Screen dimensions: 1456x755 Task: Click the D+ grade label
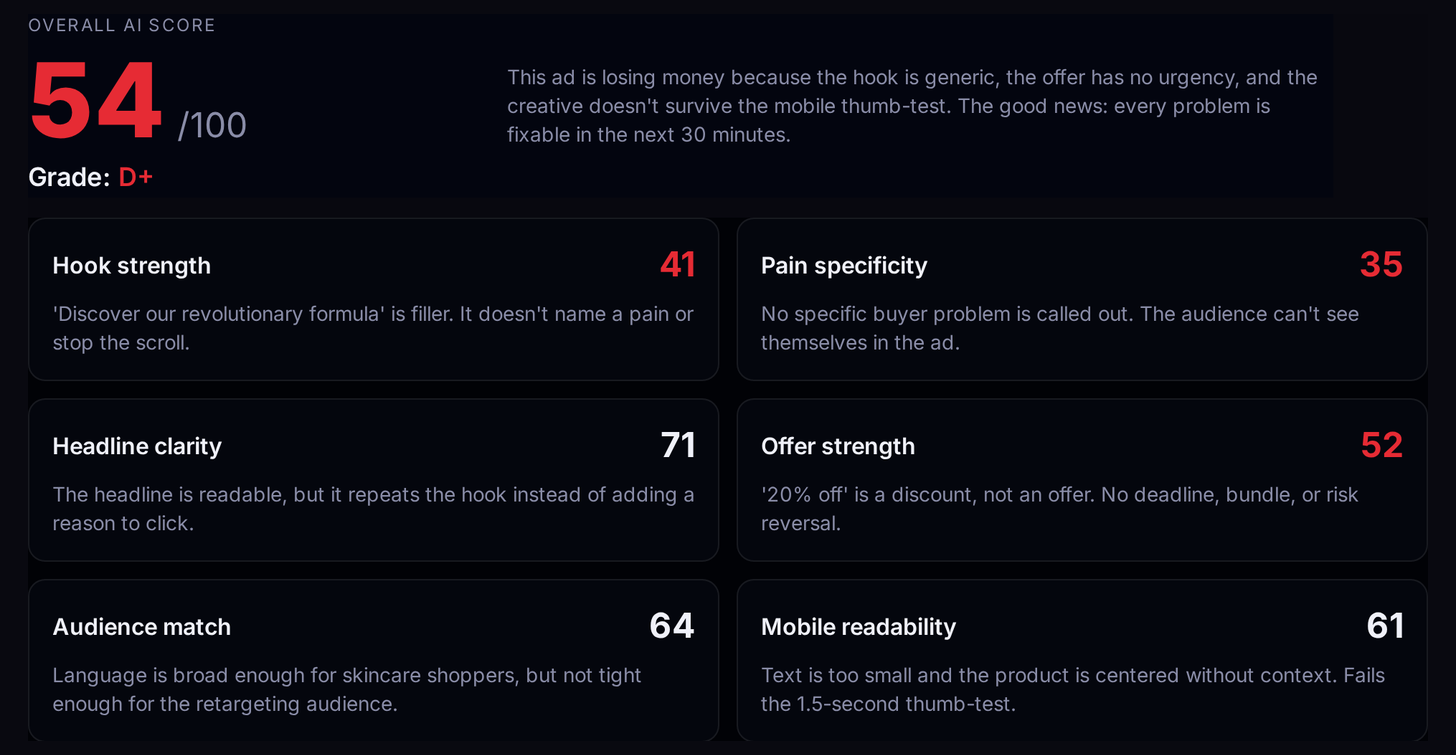click(x=135, y=177)
